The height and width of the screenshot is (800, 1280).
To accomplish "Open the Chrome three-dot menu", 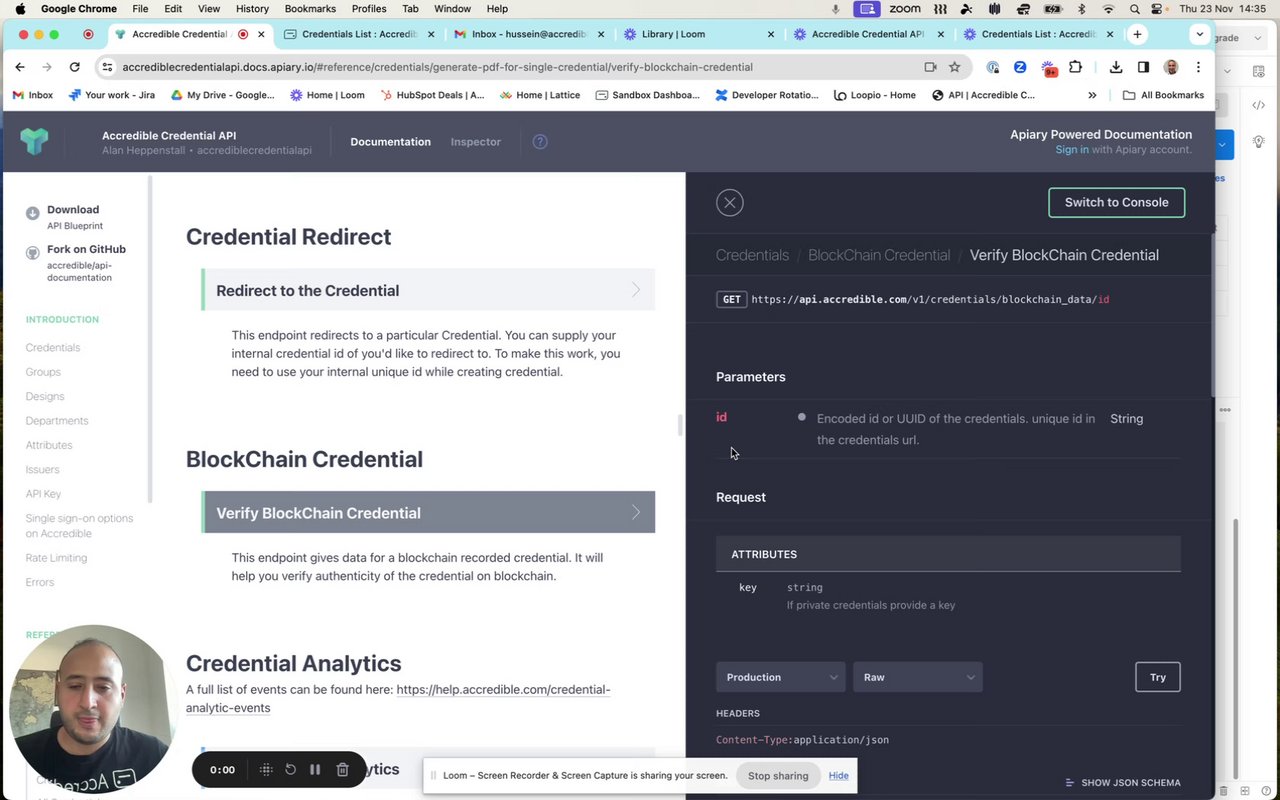I will pos(1198,67).
